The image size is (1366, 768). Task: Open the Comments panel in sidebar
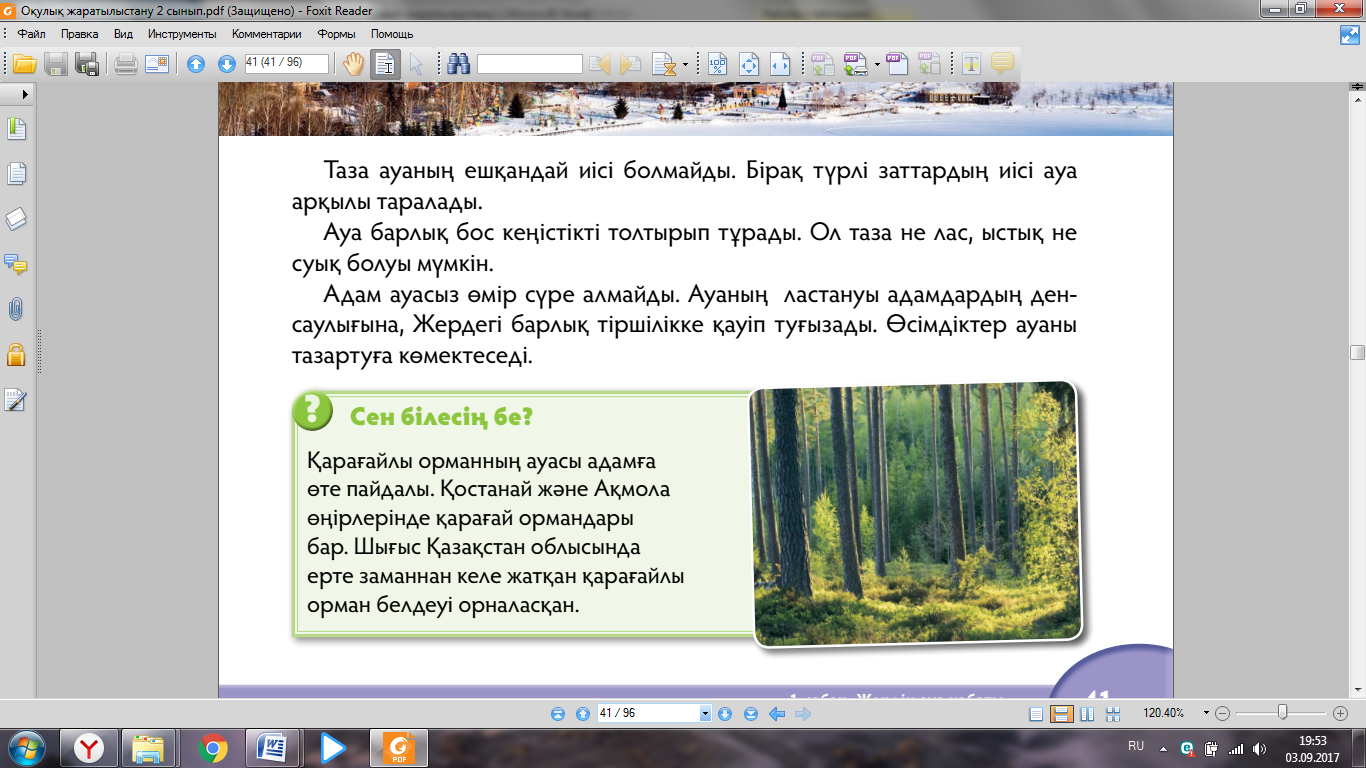17,264
